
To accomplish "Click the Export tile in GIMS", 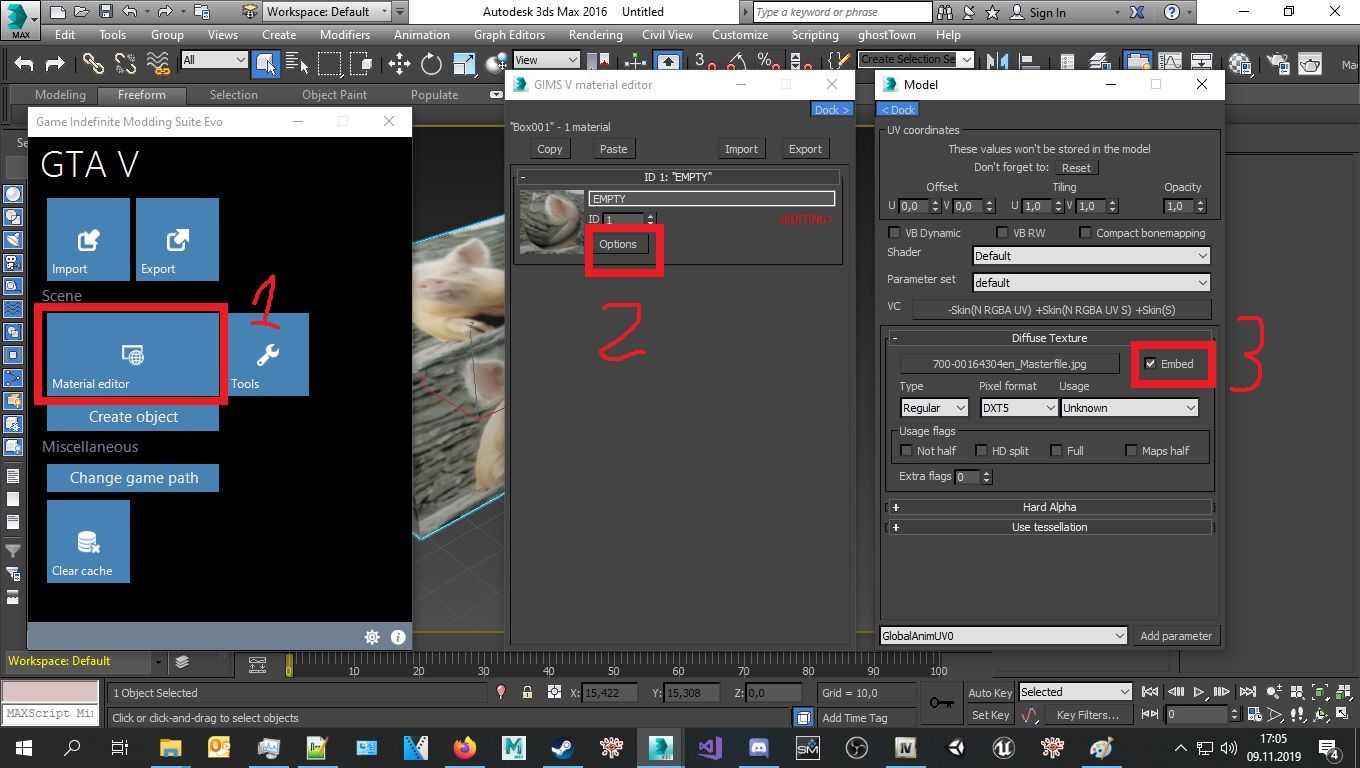I will (x=177, y=239).
